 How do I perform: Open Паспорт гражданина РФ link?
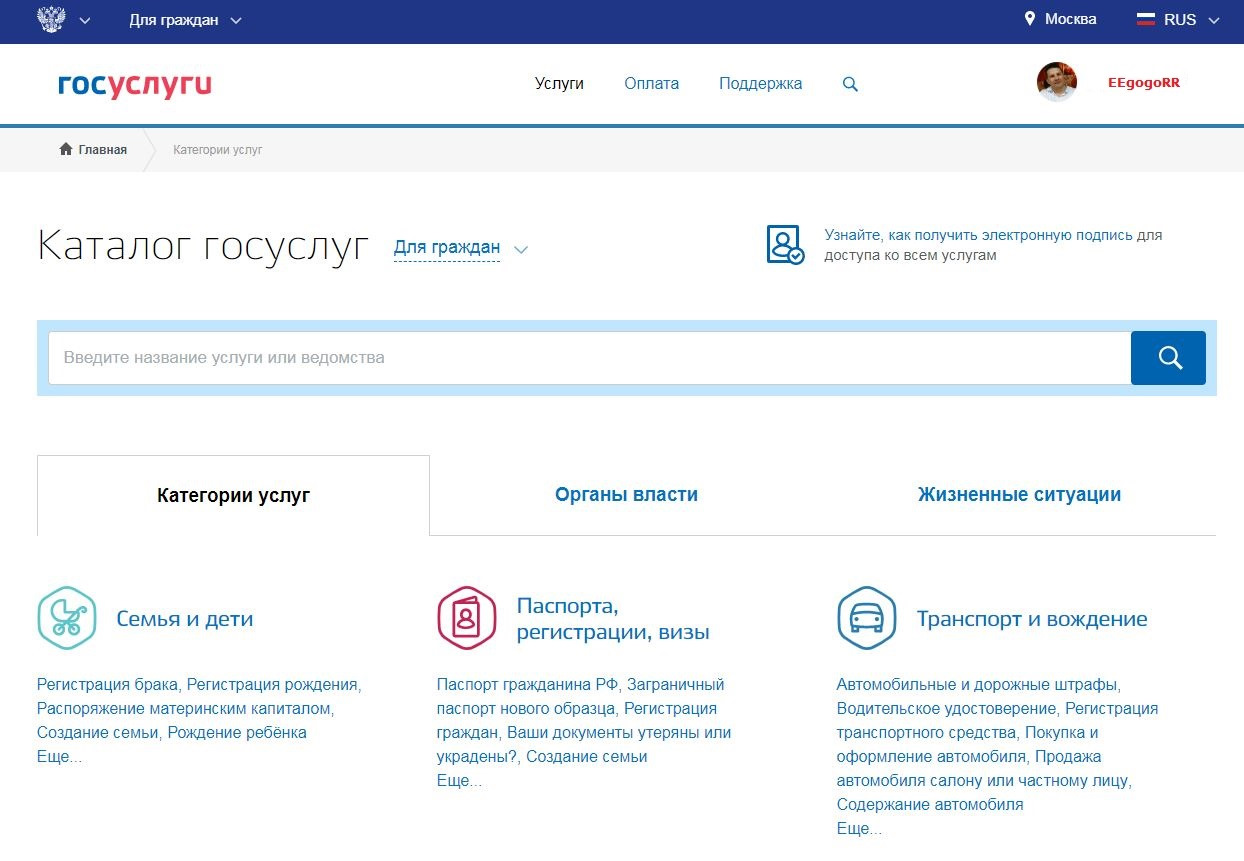click(x=527, y=685)
